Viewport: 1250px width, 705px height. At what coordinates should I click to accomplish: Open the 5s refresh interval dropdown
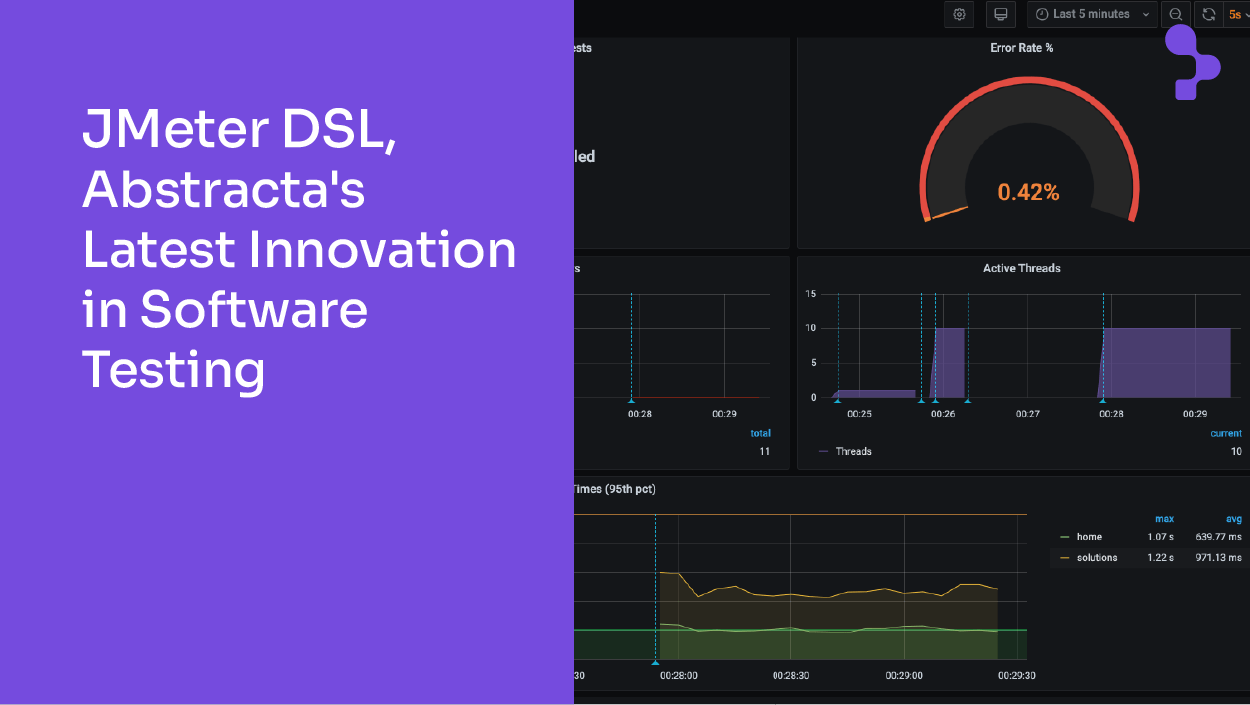(x=1238, y=14)
